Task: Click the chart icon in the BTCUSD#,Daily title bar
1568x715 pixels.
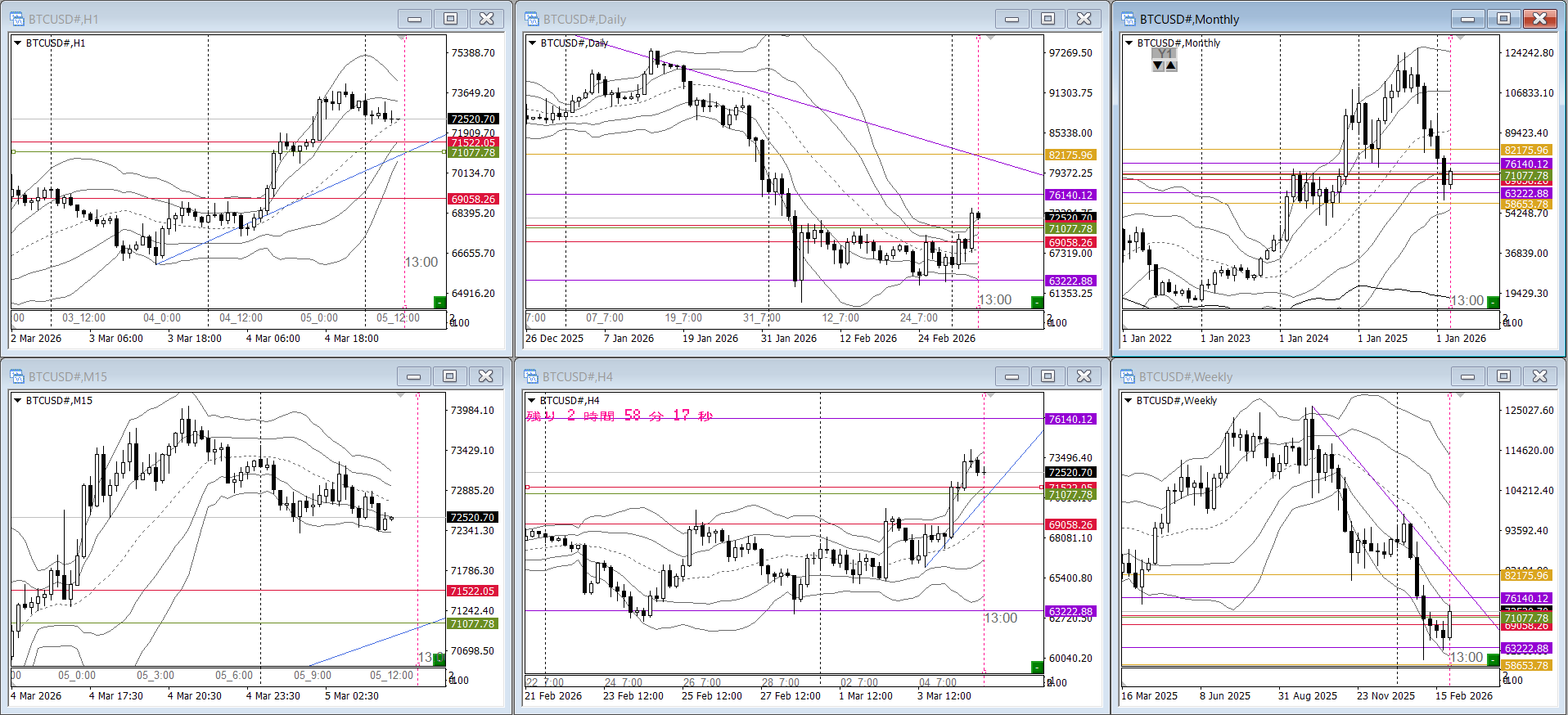Action: point(532,19)
